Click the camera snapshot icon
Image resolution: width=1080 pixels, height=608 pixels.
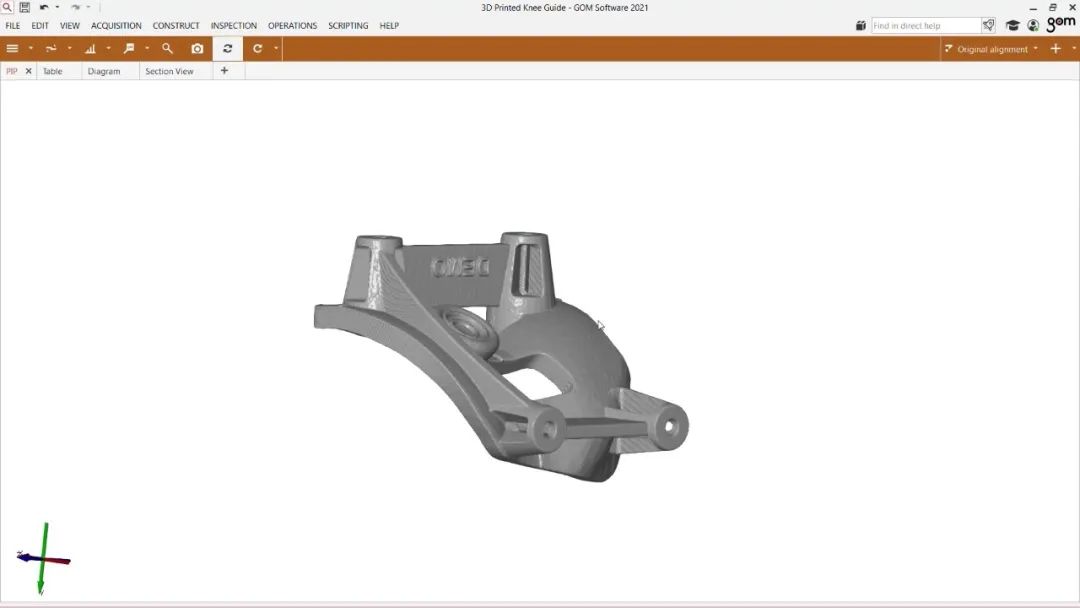pos(197,48)
